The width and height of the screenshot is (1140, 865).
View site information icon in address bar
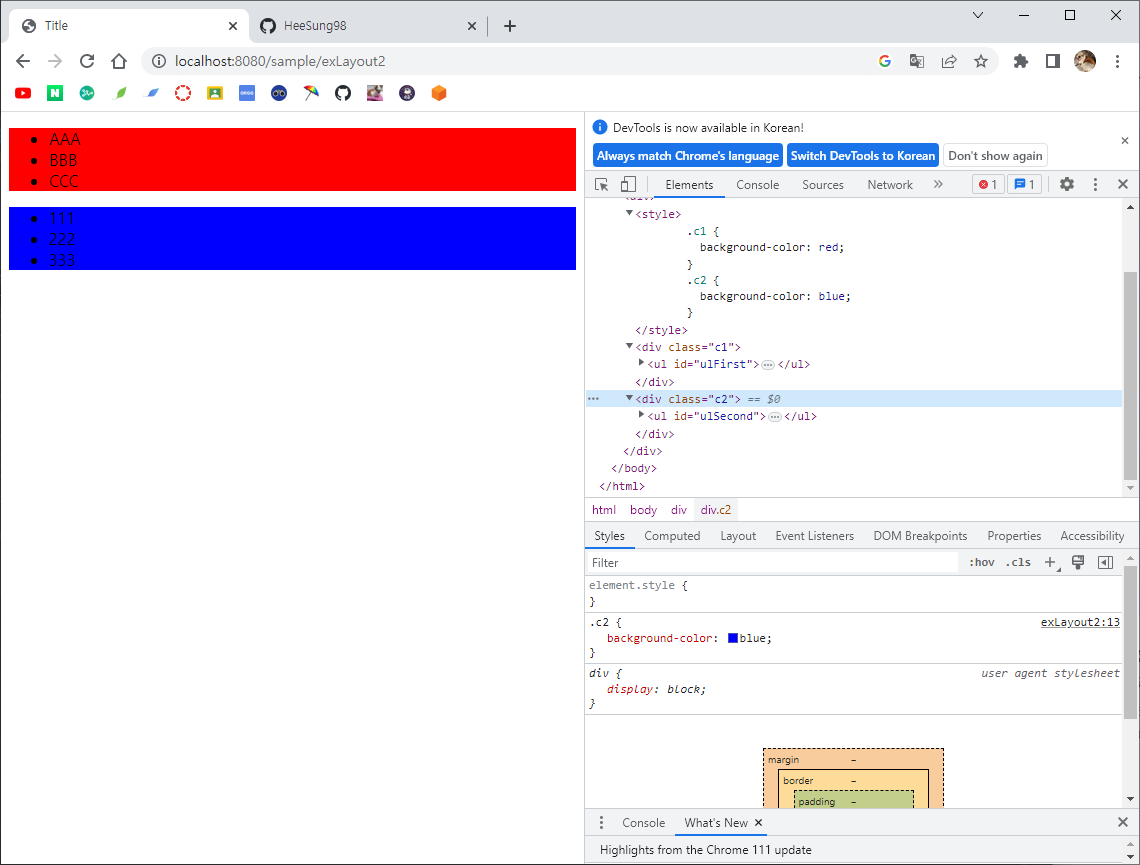[x=158, y=61]
